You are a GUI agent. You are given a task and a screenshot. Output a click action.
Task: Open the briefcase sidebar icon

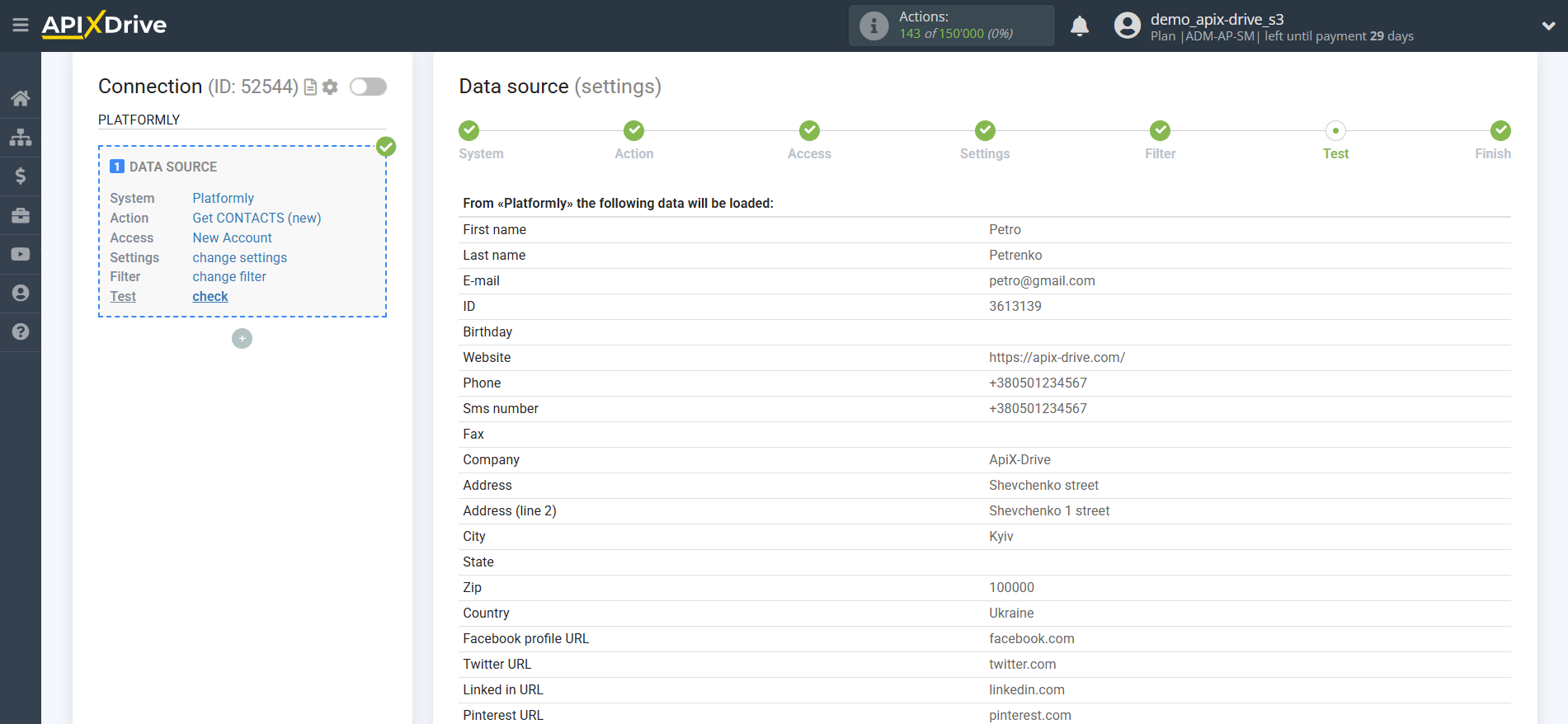tap(21, 215)
